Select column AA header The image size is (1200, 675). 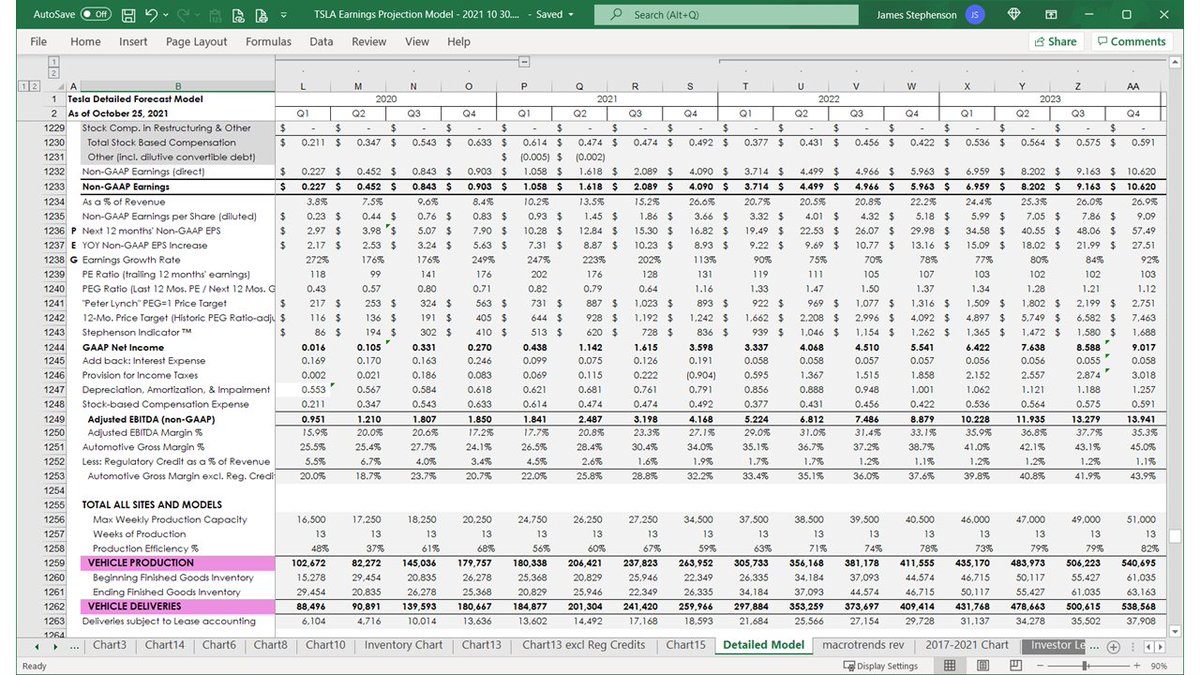(x=1133, y=87)
